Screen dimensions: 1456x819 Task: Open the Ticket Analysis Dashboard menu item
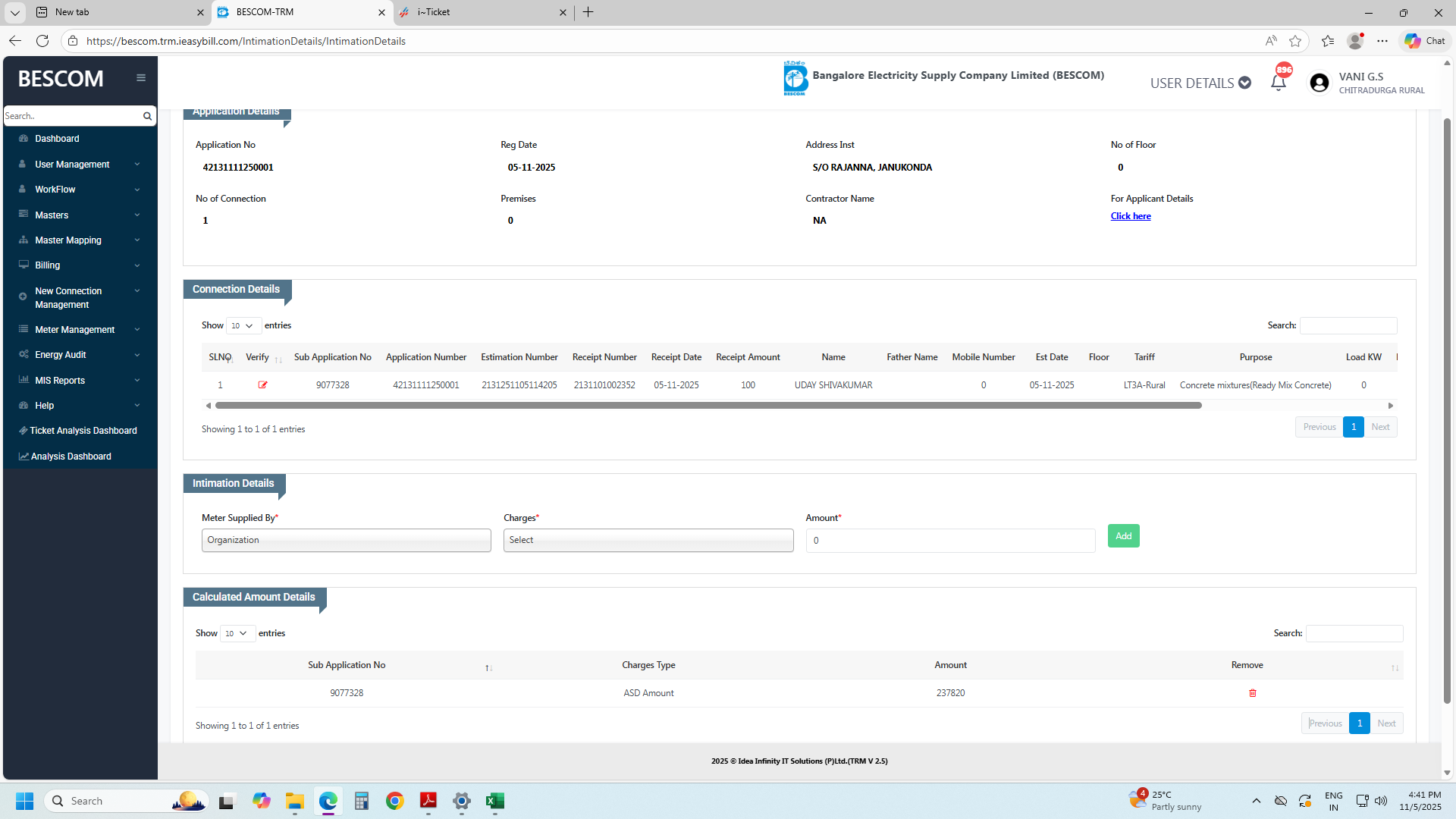(x=83, y=431)
